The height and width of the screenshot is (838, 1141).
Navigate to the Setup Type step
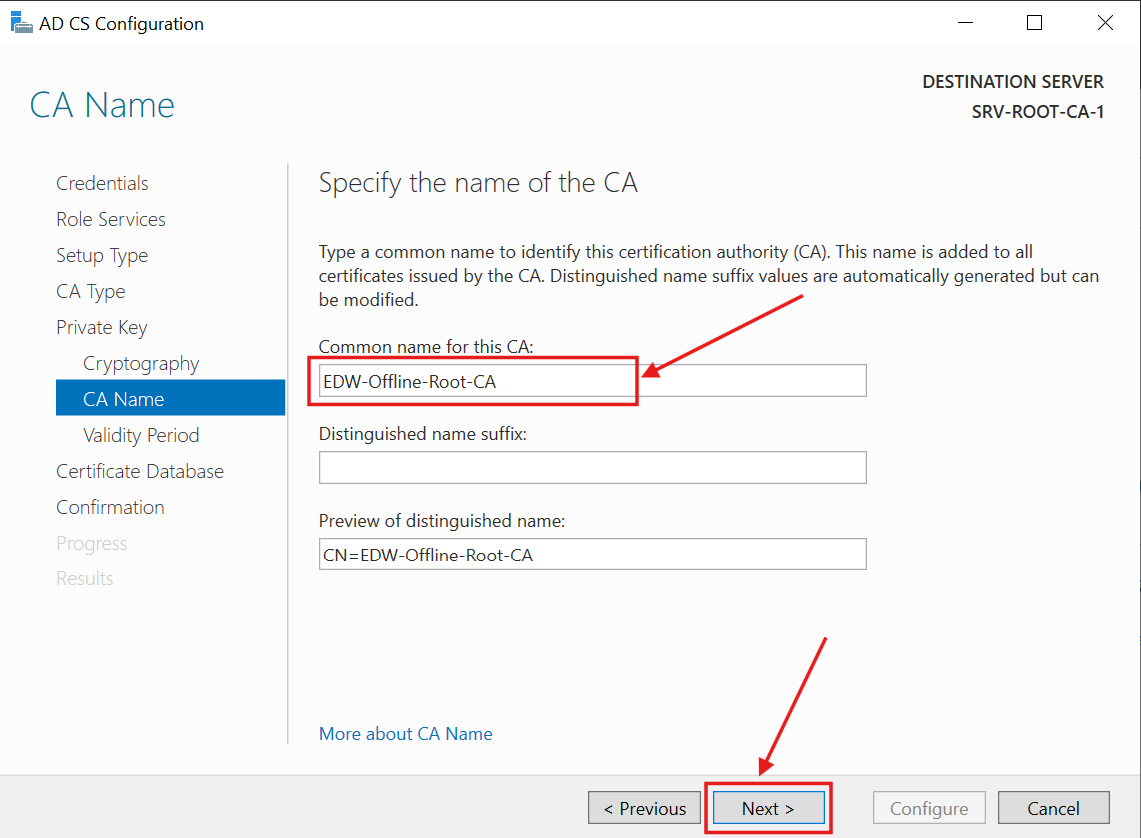coord(102,255)
